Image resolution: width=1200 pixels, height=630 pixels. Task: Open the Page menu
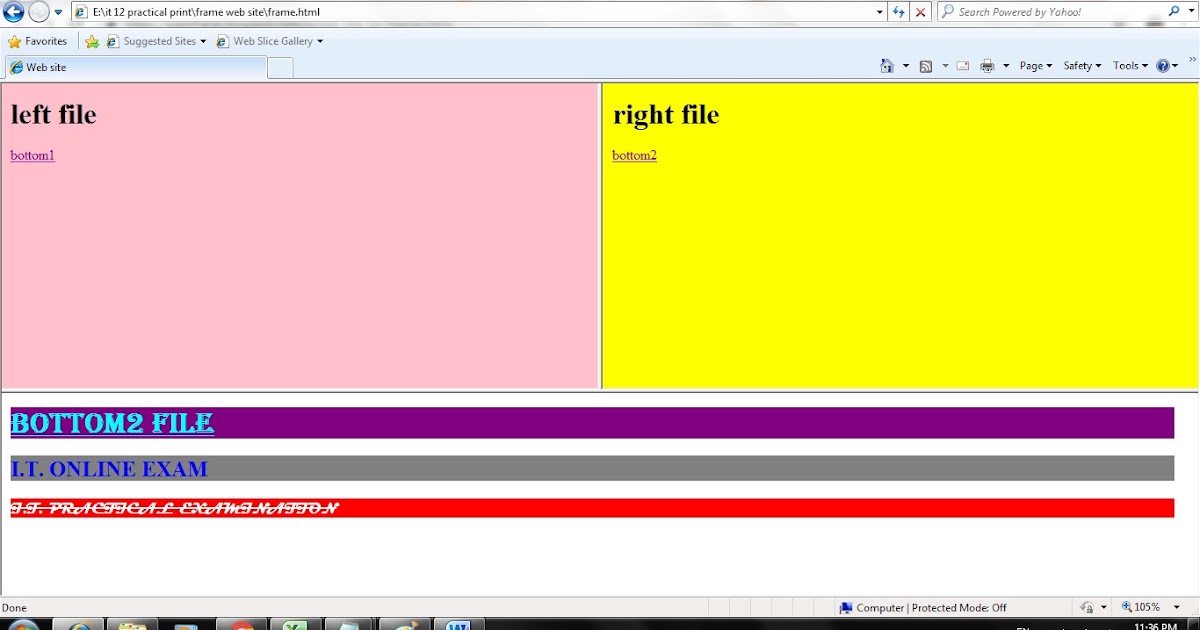click(1035, 66)
